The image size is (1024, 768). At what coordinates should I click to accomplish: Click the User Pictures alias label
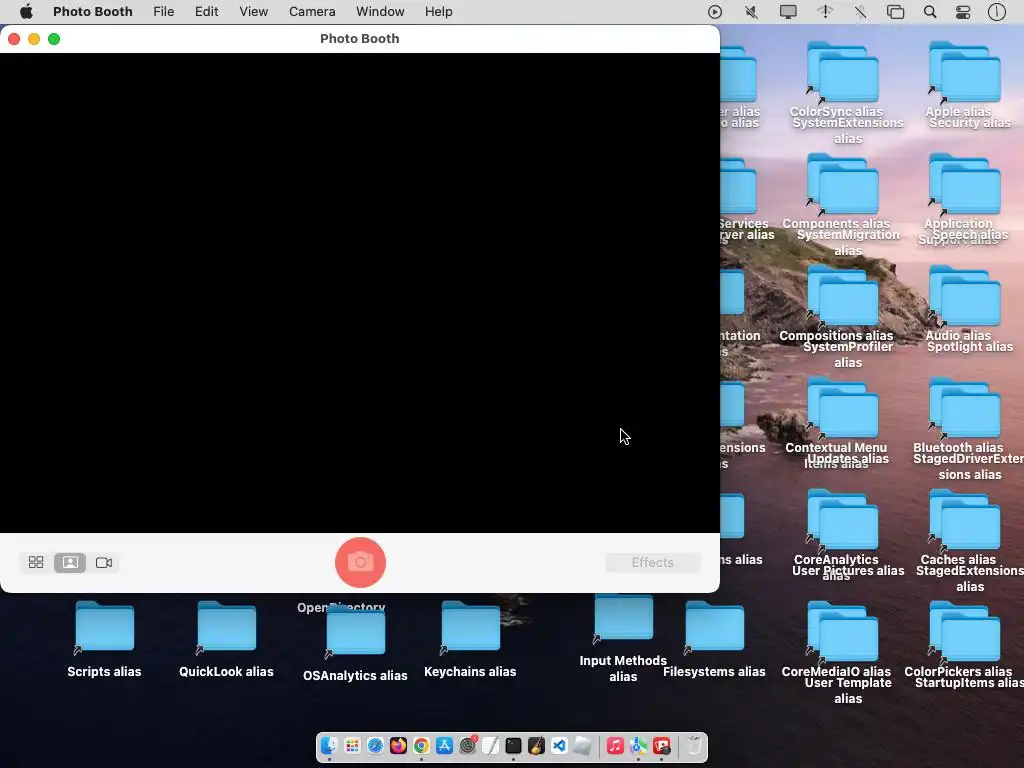click(x=848, y=571)
